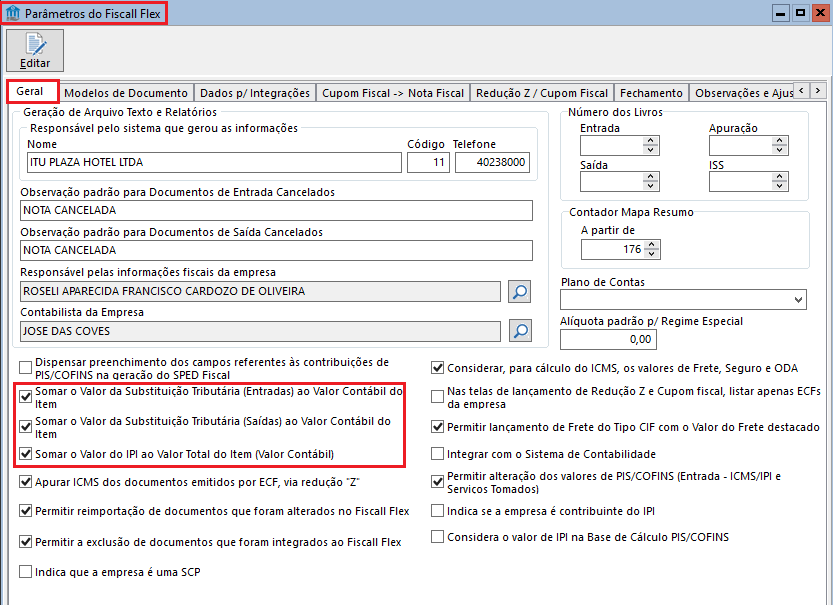The image size is (833, 605).
Task: Enable listar apenas ECFs da empresa checkbox
Action: (x=437, y=397)
